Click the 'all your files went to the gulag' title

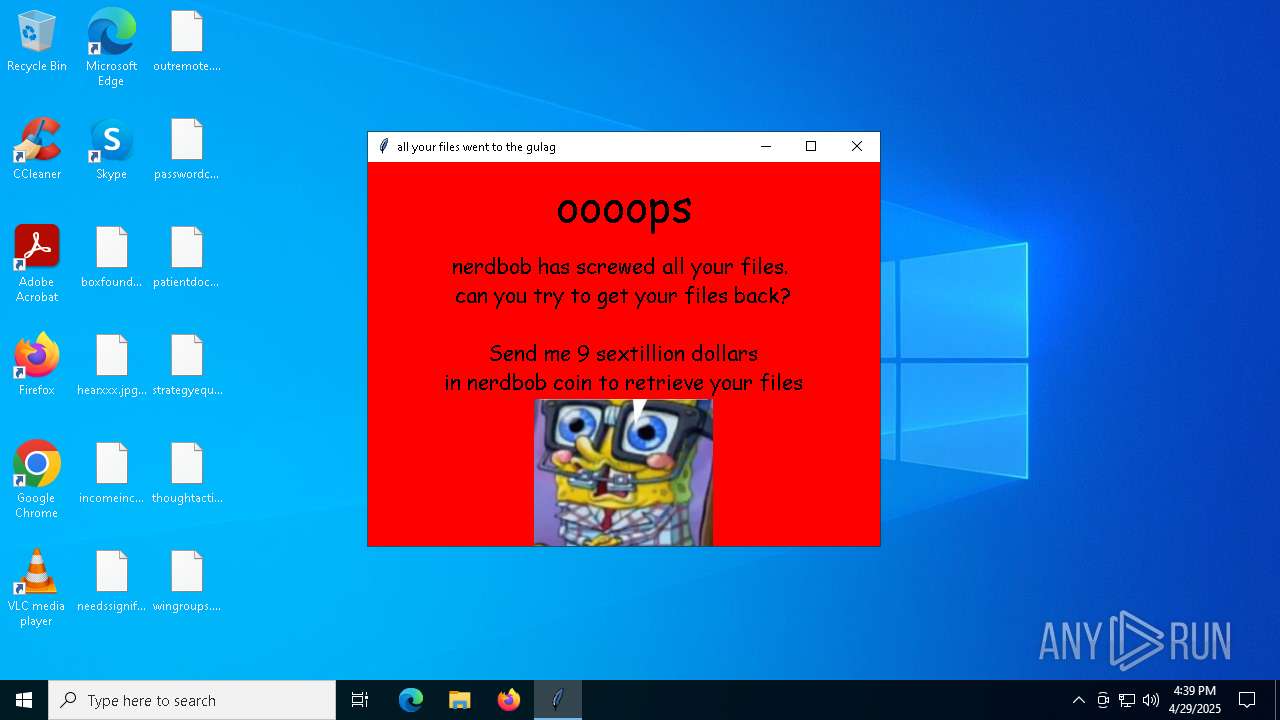[476, 147]
